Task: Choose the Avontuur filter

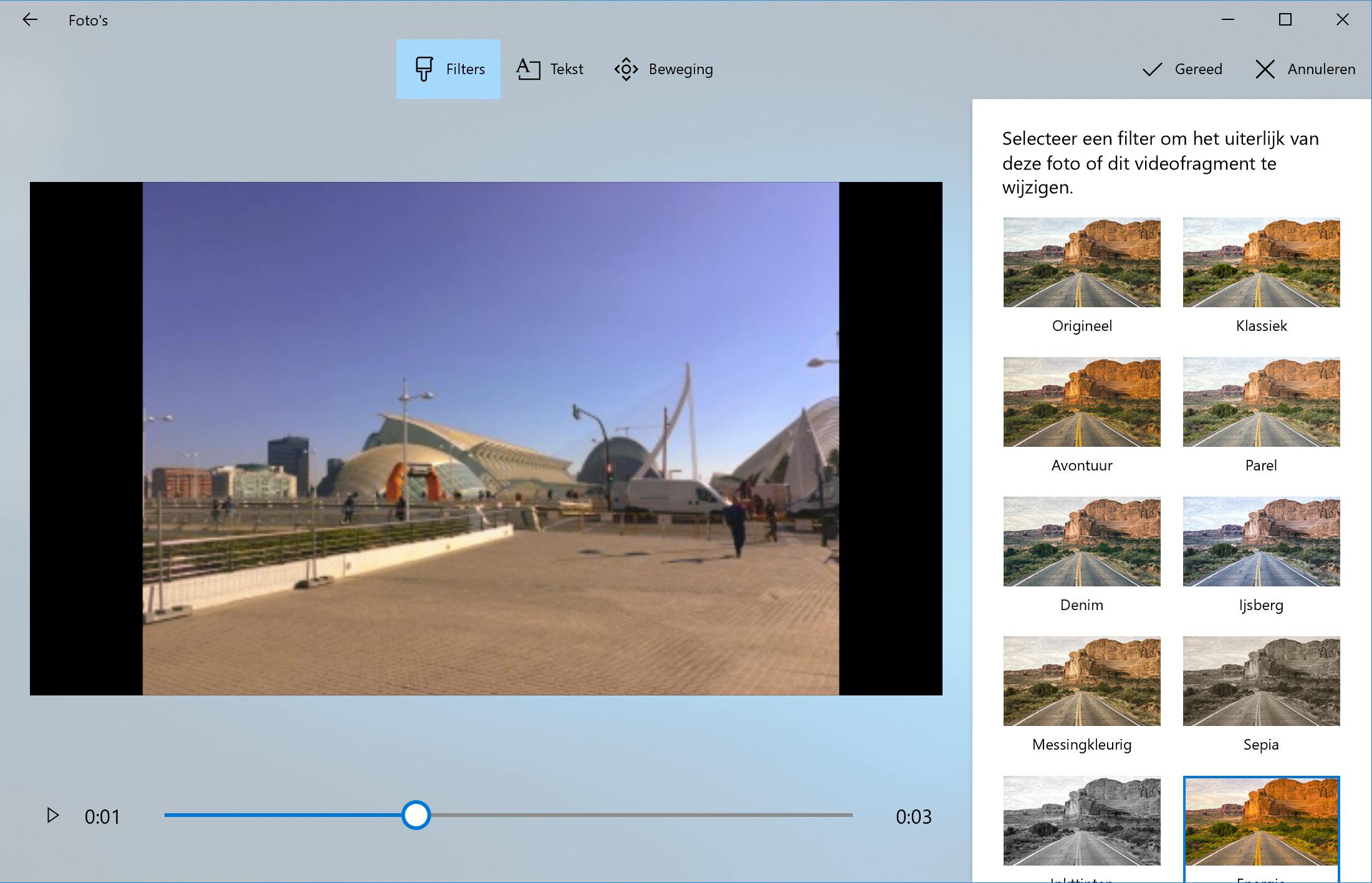Action: coord(1082,402)
